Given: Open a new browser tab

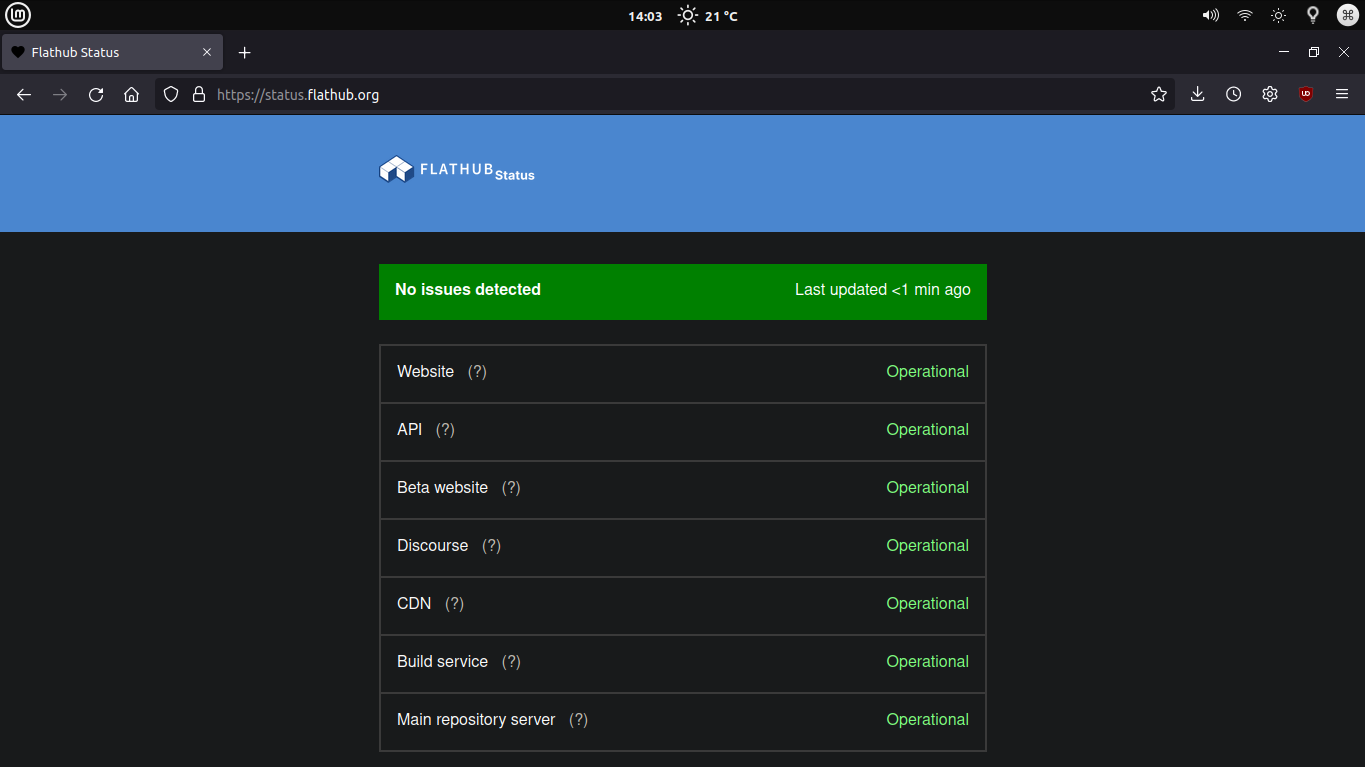Looking at the screenshot, I should 244,52.
